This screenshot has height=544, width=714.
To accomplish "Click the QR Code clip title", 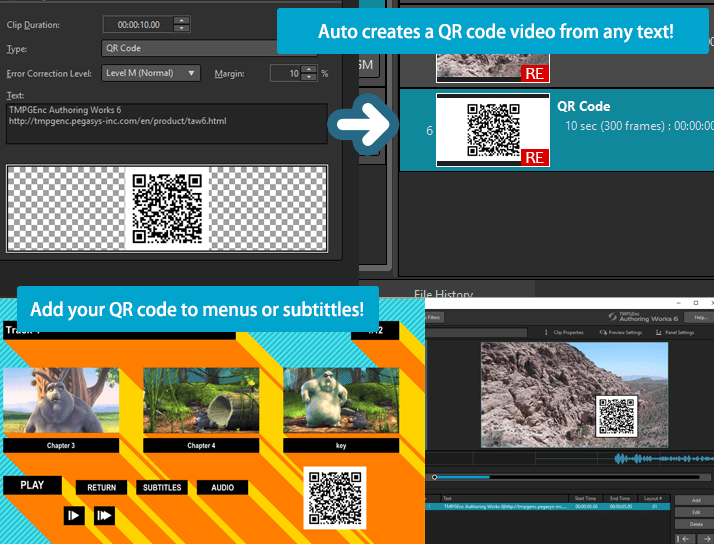I will 583,107.
